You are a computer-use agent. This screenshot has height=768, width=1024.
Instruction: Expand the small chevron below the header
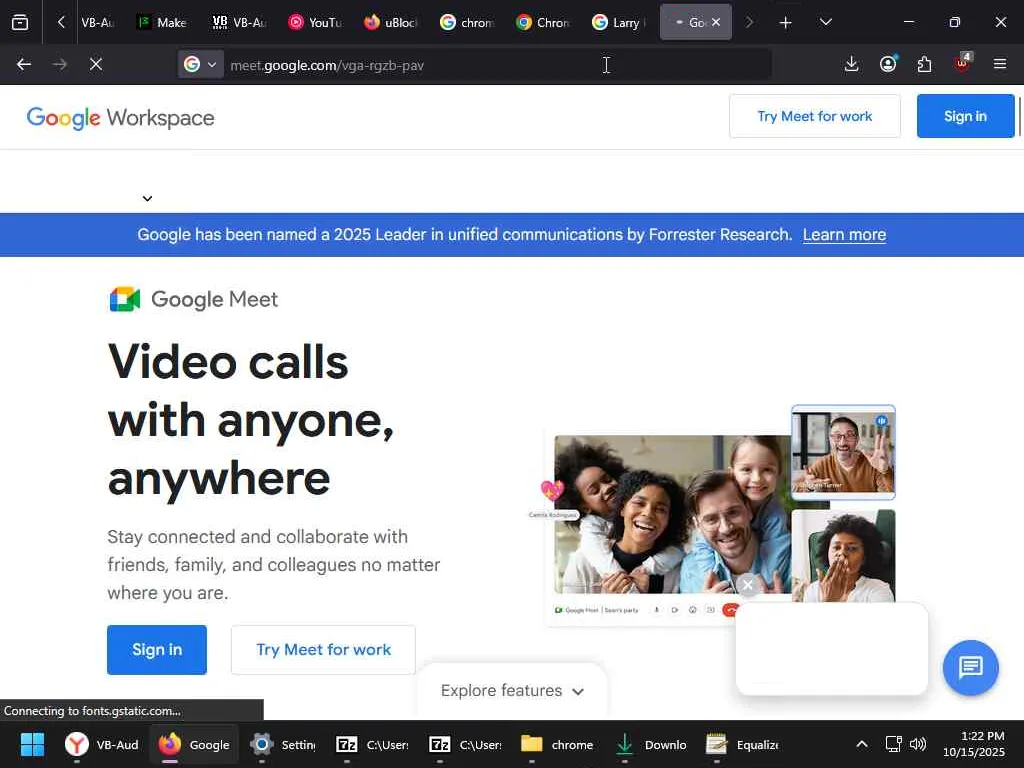pyautogui.click(x=148, y=199)
